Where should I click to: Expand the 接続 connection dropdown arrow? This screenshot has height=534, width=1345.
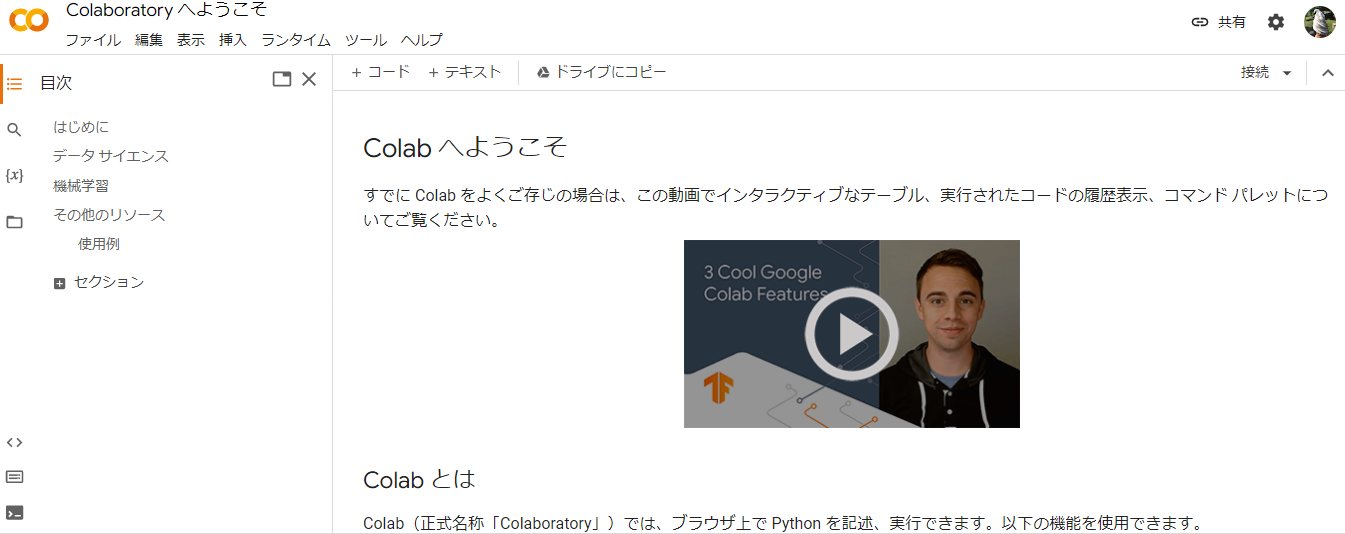point(1287,73)
